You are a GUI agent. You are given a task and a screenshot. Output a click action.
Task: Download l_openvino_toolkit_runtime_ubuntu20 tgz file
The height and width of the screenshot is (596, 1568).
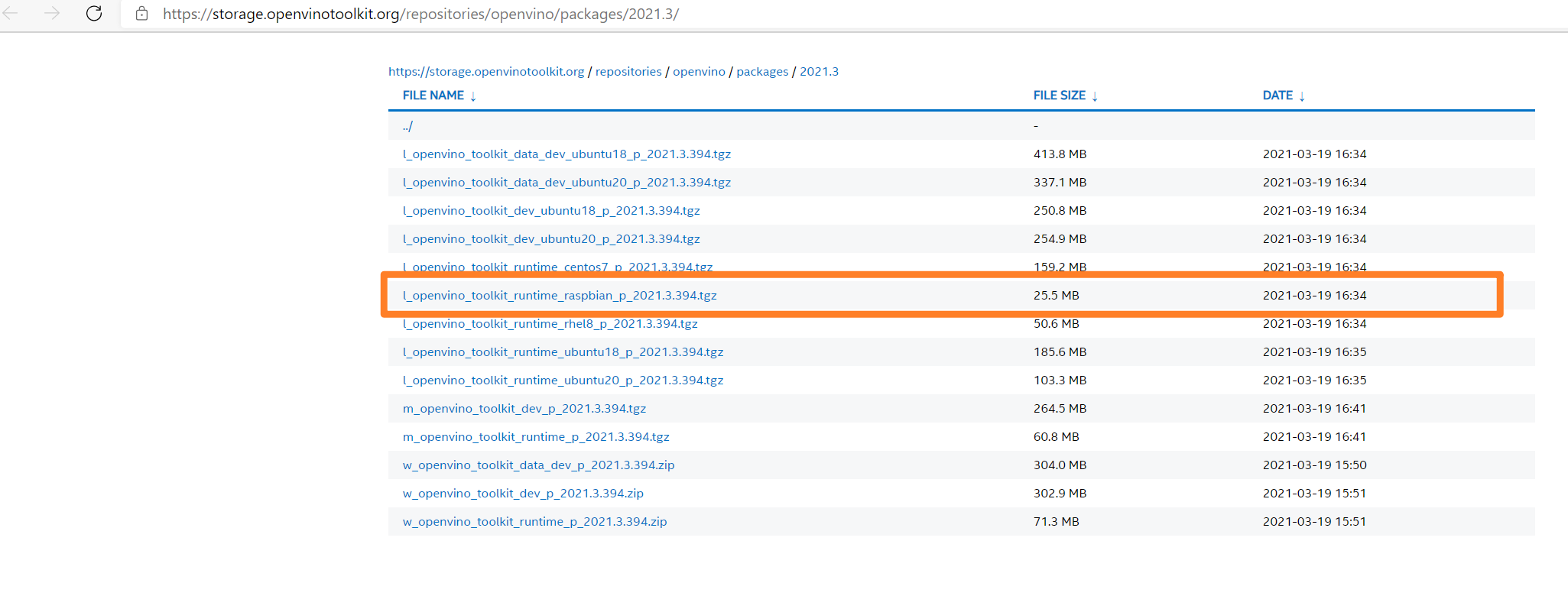[x=563, y=381]
